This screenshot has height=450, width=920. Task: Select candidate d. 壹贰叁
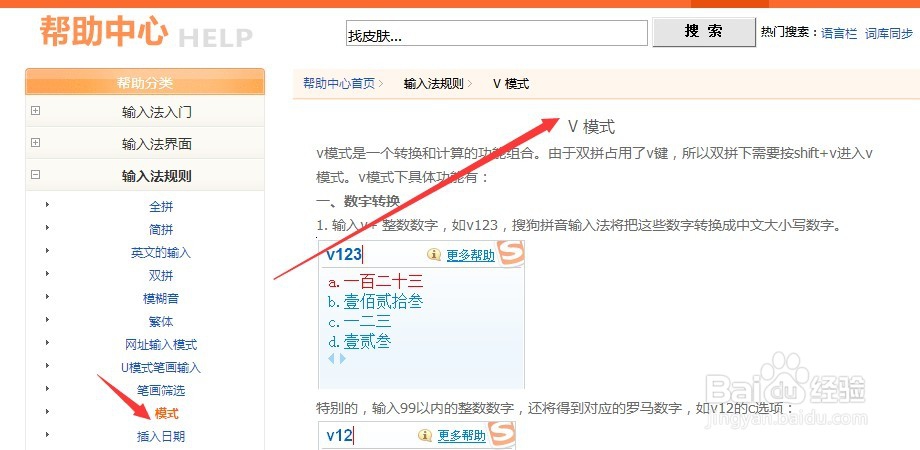click(360, 341)
